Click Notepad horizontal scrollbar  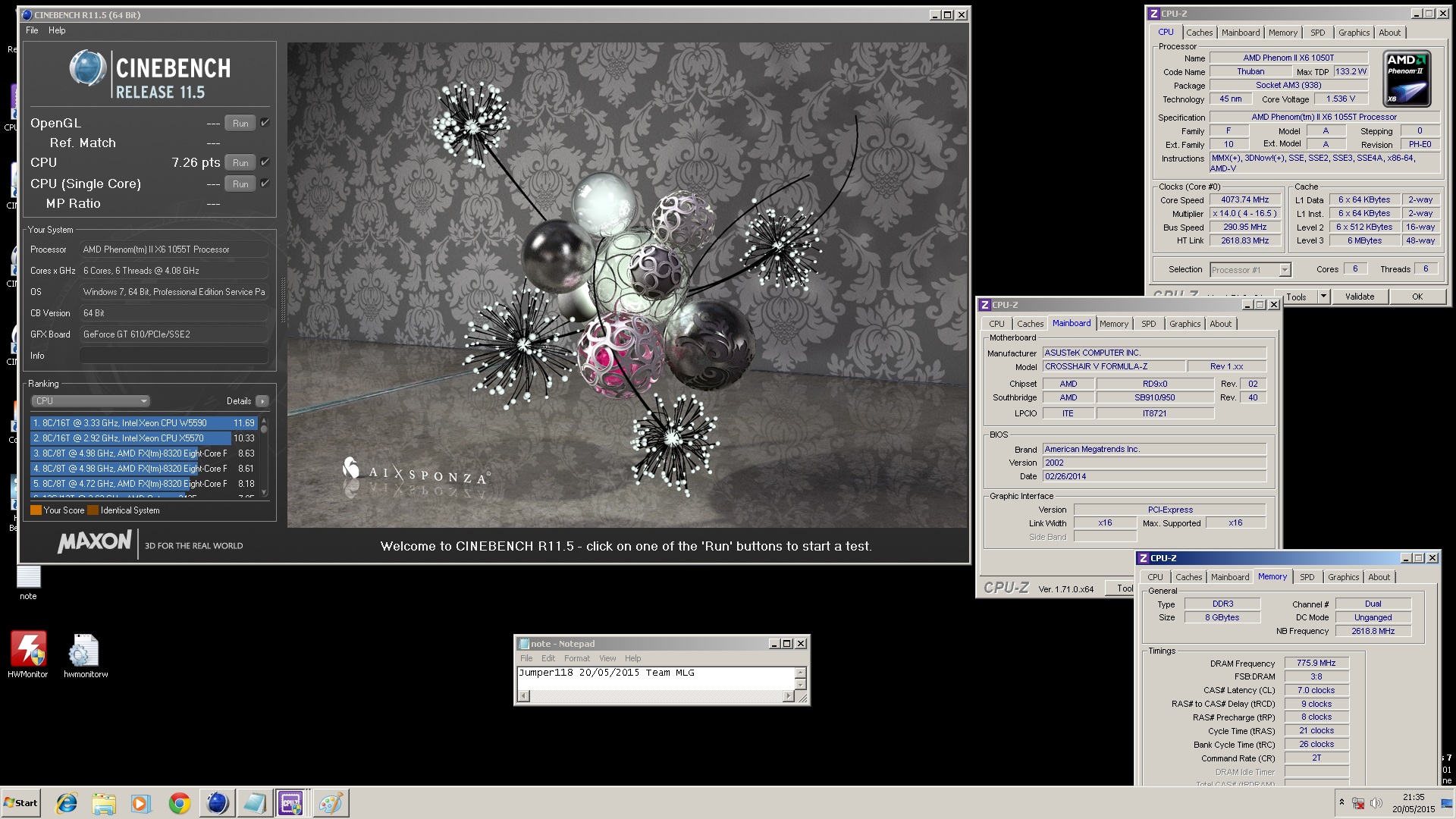(x=657, y=696)
